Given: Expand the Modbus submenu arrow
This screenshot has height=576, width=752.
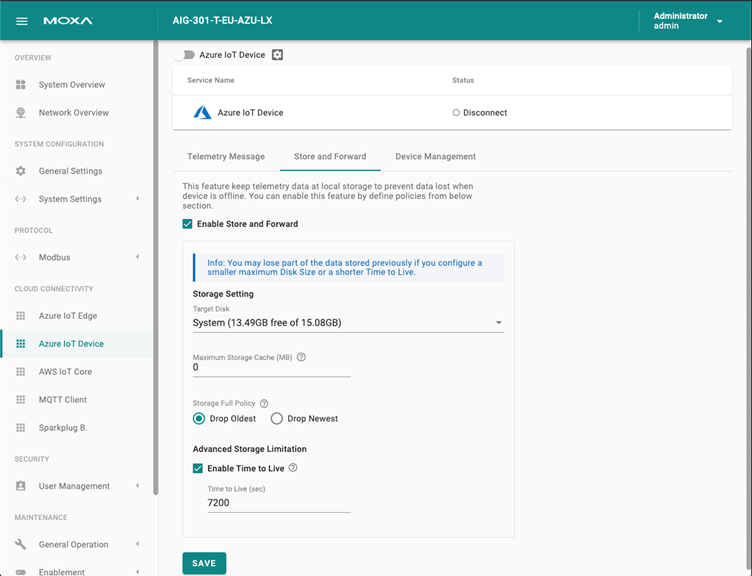Looking at the screenshot, I should (138, 257).
